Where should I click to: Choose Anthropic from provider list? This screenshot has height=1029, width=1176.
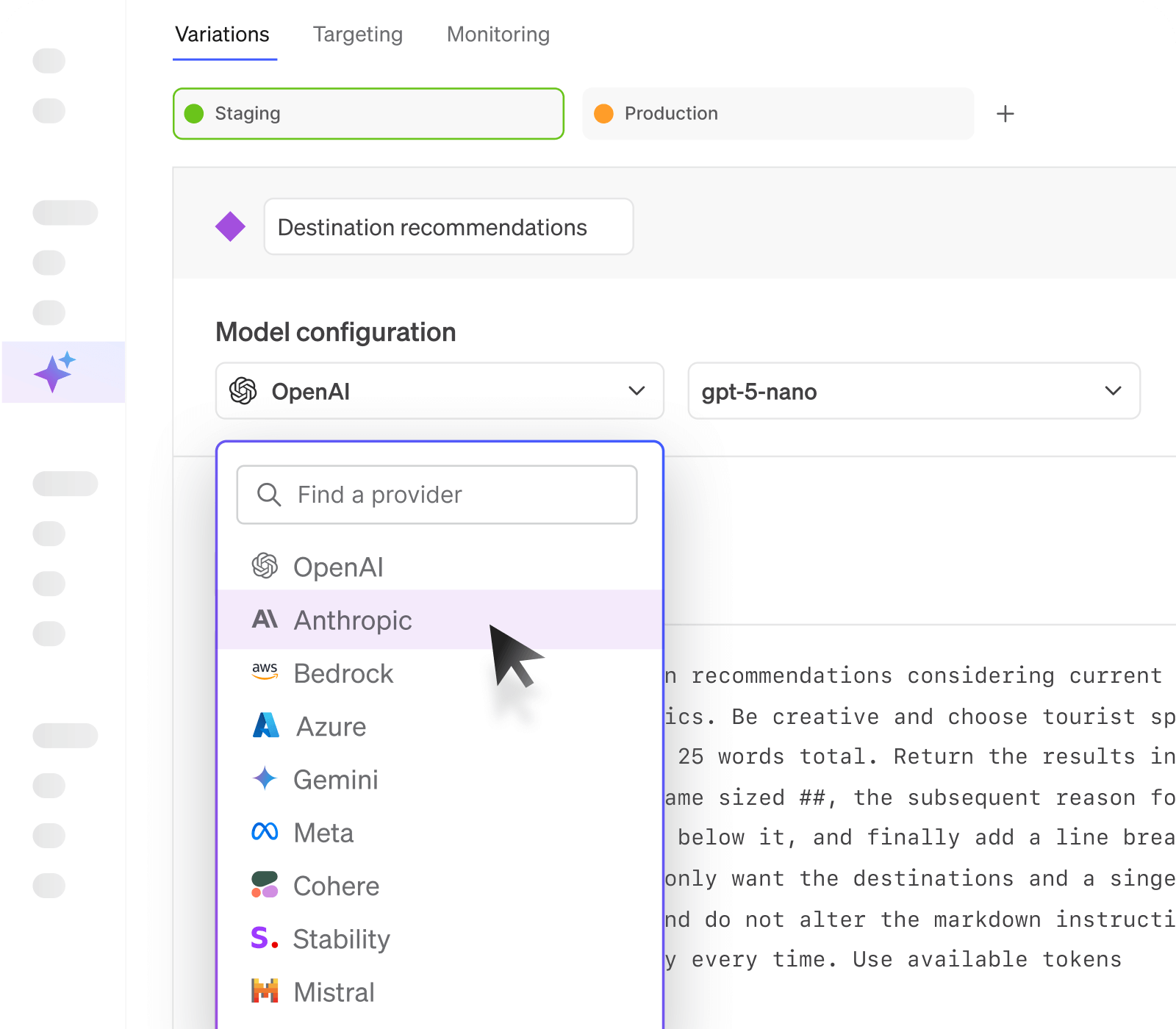pyautogui.click(x=440, y=620)
